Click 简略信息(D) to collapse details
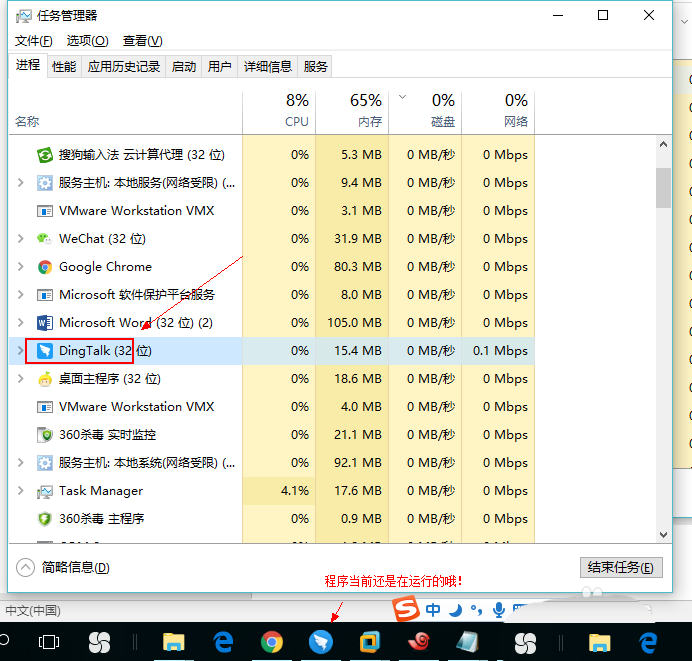This screenshot has height=661, width=692. [x=63, y=567]
